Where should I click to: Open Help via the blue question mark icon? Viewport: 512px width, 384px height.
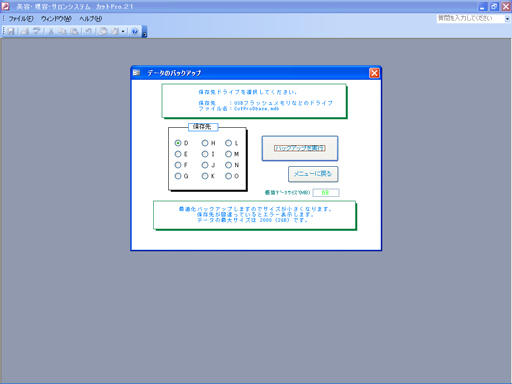(x=135, y=31)
